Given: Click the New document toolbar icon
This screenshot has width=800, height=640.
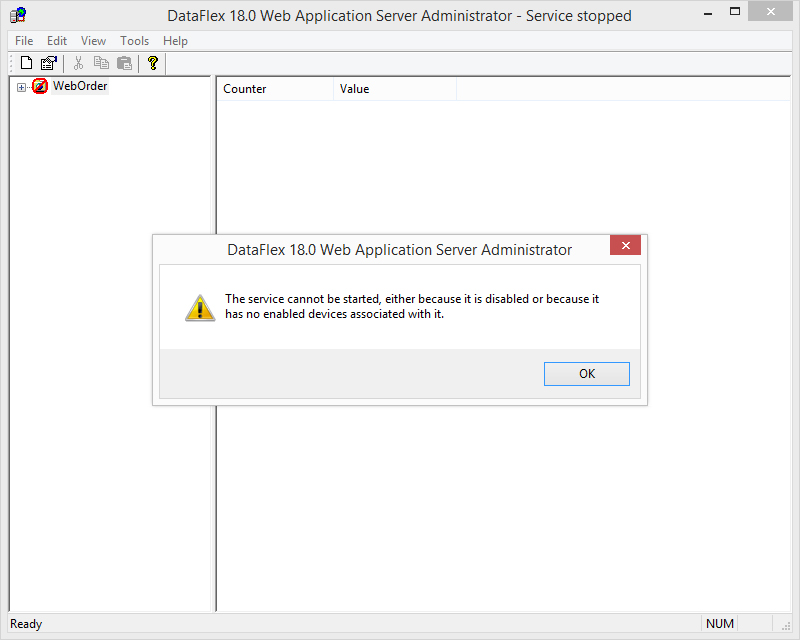Looking at the screenshot, I should [26, 63].
